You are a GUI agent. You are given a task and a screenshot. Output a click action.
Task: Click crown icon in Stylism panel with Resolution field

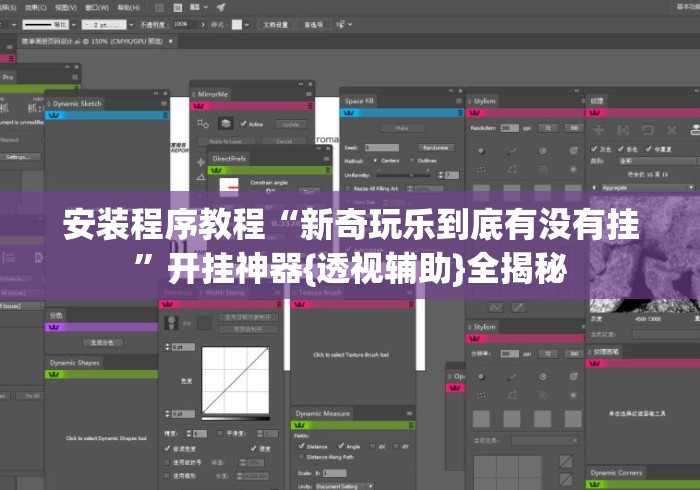(x=475, y=113)
